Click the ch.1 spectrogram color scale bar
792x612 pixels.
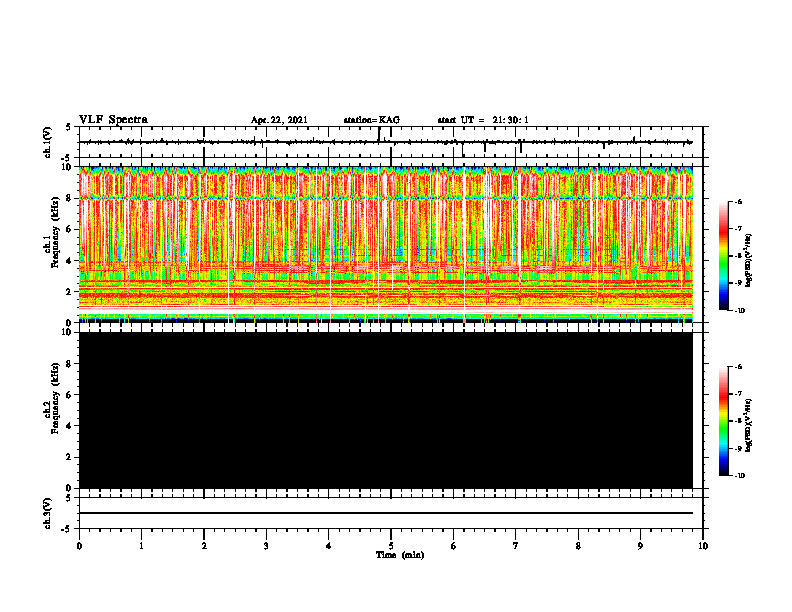pyautogui.click(x=723, y=256)
